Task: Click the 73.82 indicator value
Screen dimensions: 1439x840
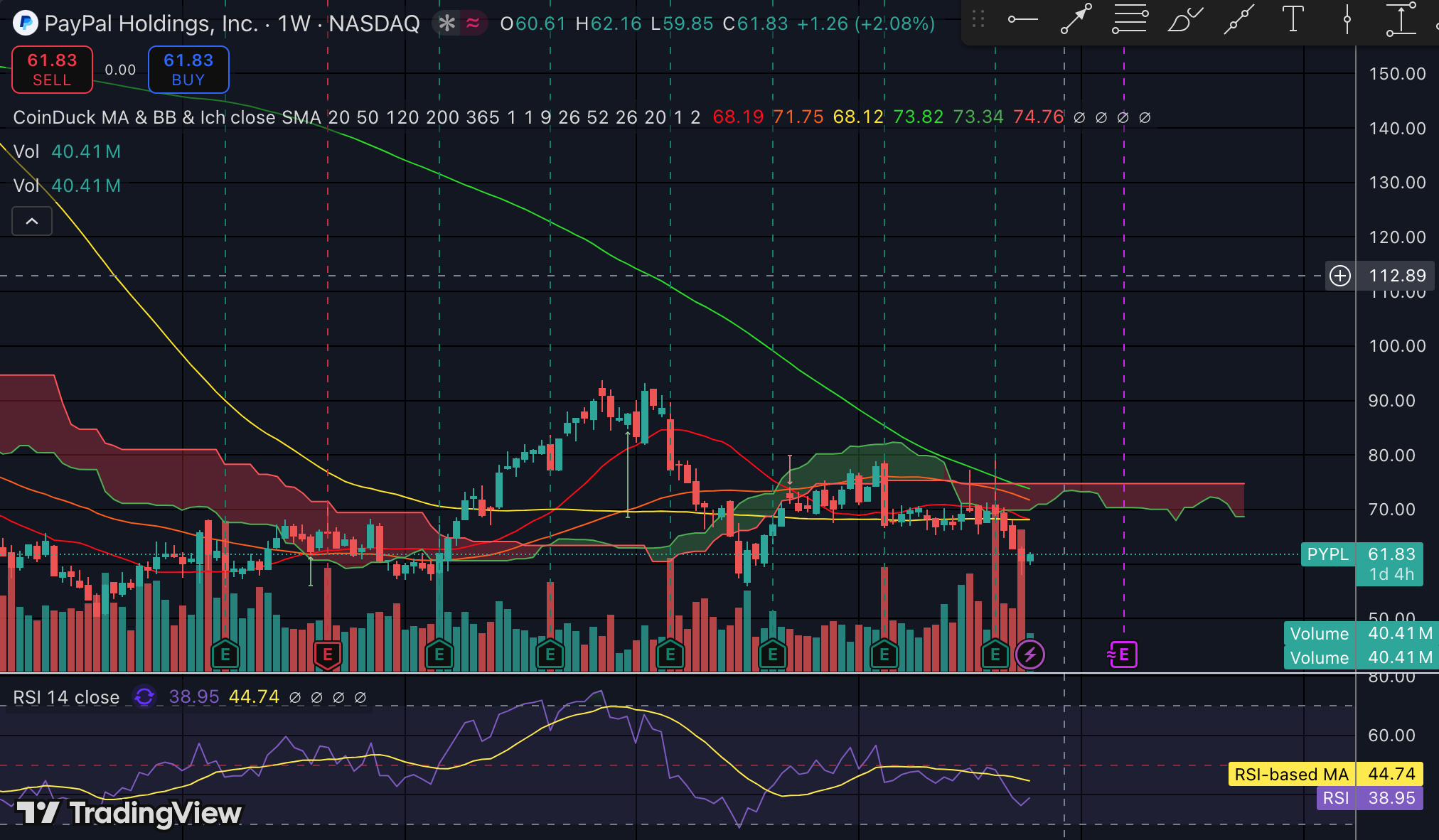Action: [x=919, y=117]
